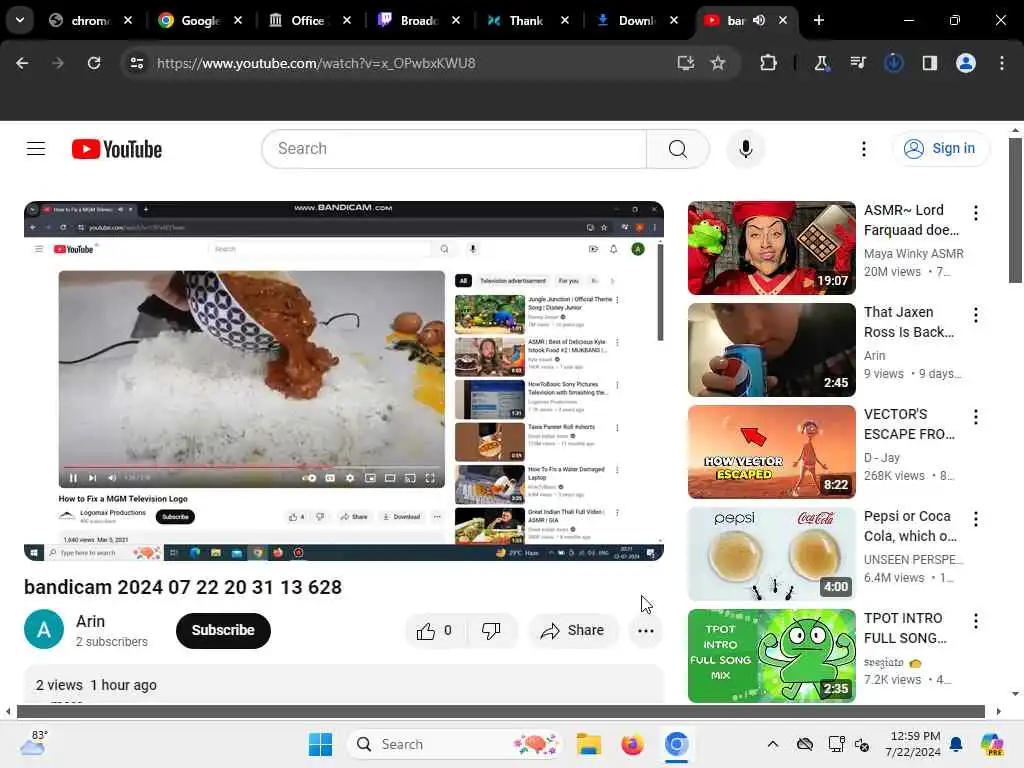Open the notification bell in taskbar

956,744
